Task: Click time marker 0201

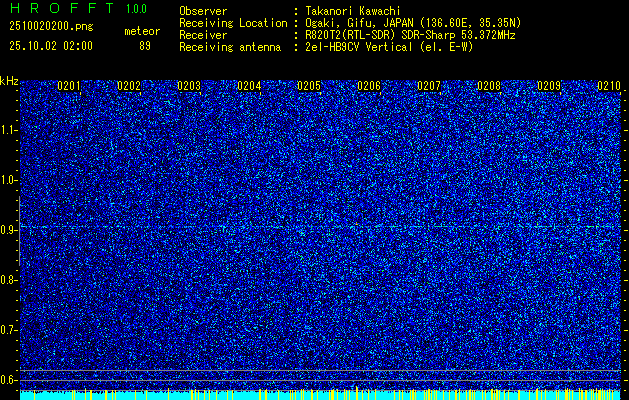Action: pyautogui.click(x=69, y=86)
